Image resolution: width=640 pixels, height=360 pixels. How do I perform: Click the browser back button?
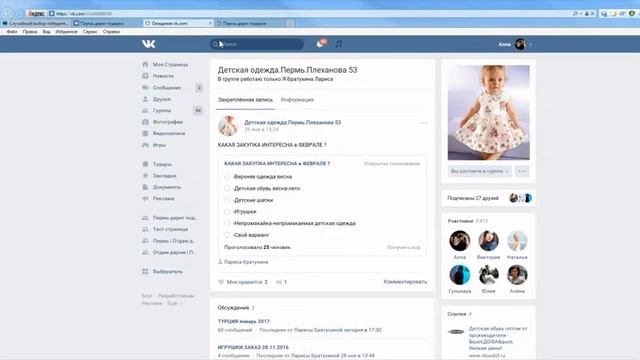7,13
